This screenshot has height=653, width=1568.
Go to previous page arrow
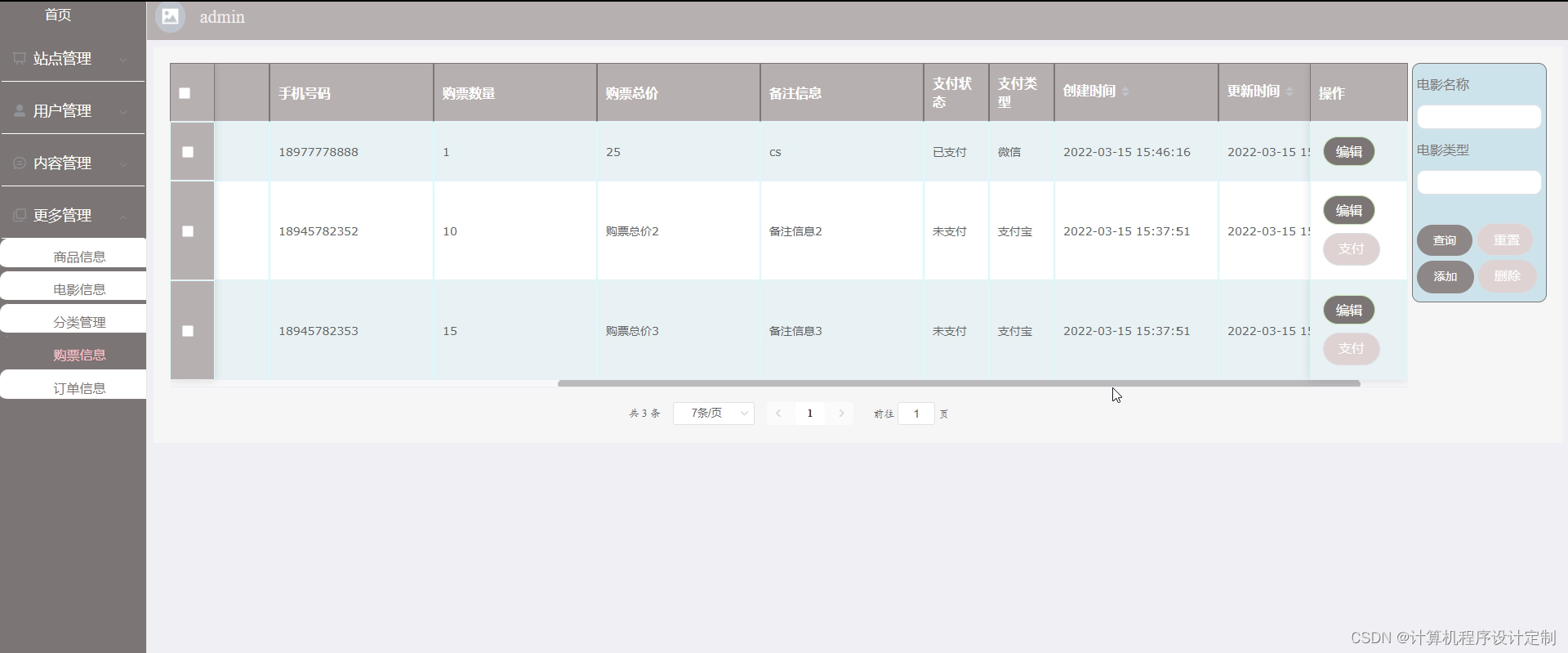pyautogui.click(x=778, y=414)
